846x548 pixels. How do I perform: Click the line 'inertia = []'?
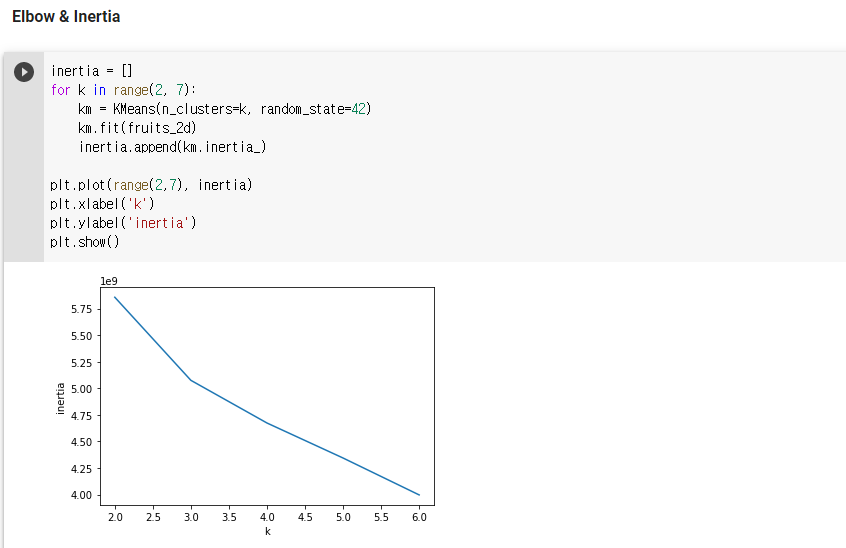click(91, 71)
